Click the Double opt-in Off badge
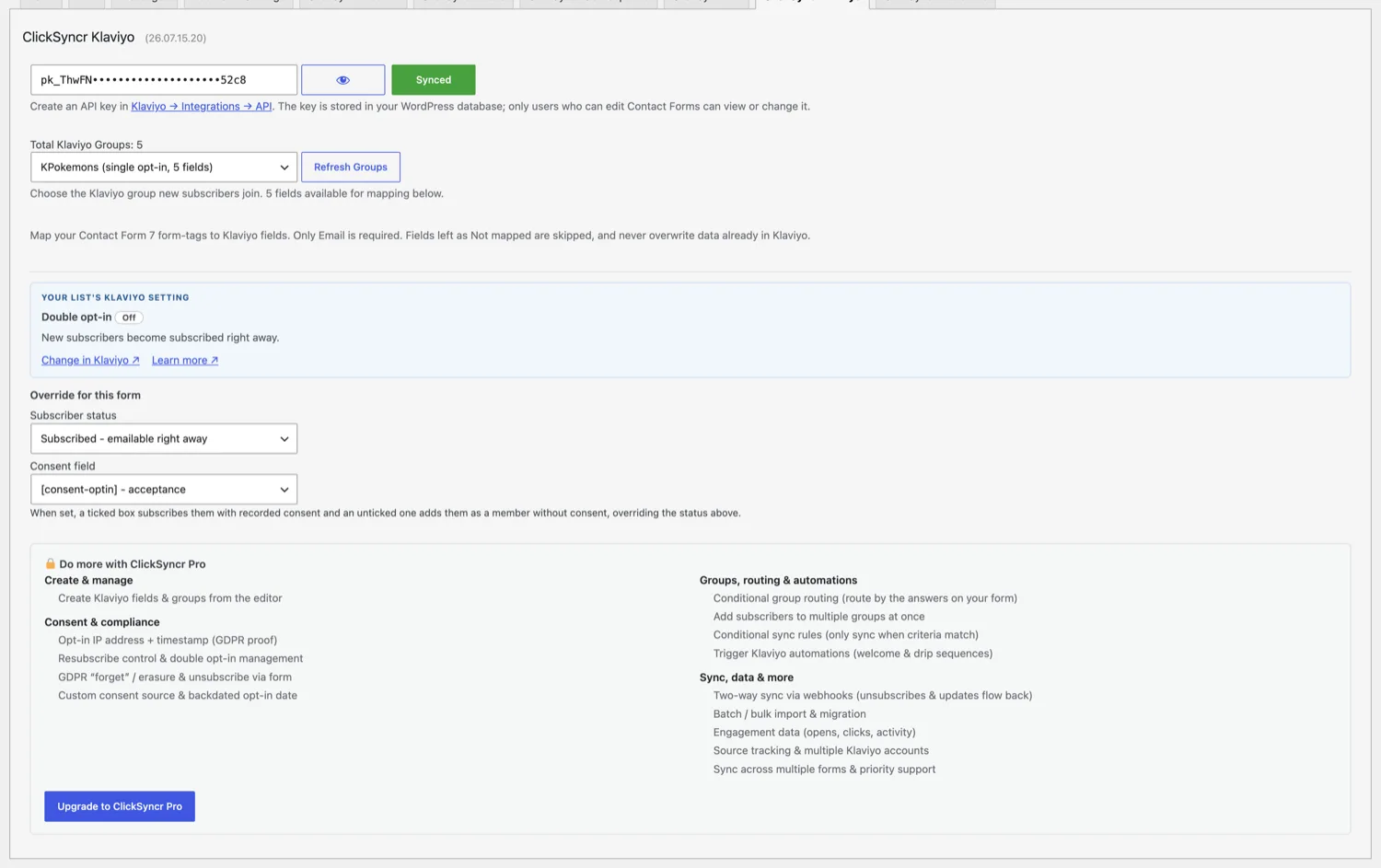The image size is (1381, 868). (129, 318)
